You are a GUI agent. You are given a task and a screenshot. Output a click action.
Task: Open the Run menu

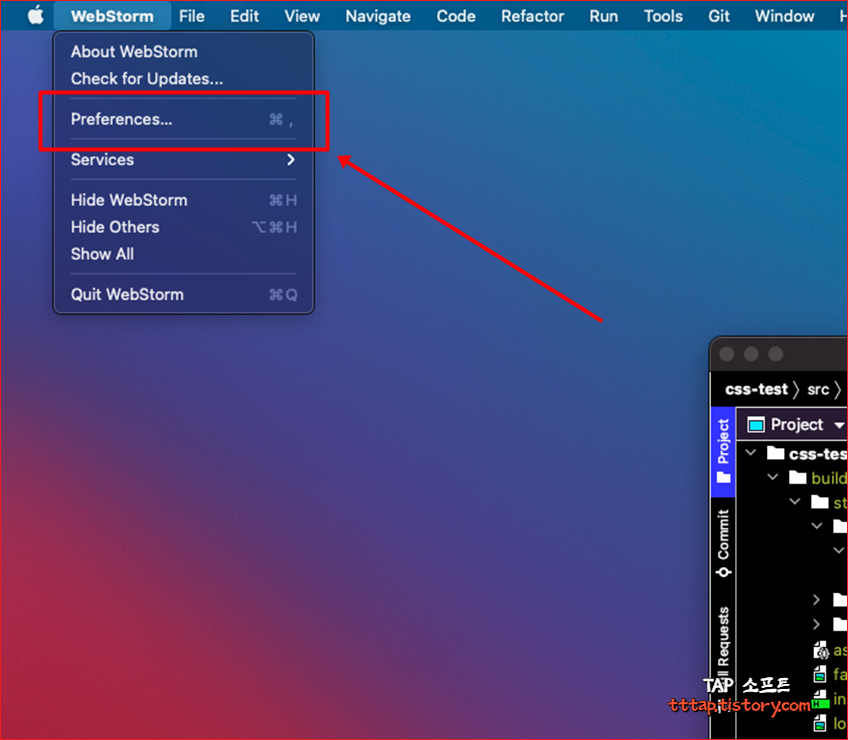[x=604, y=16]
